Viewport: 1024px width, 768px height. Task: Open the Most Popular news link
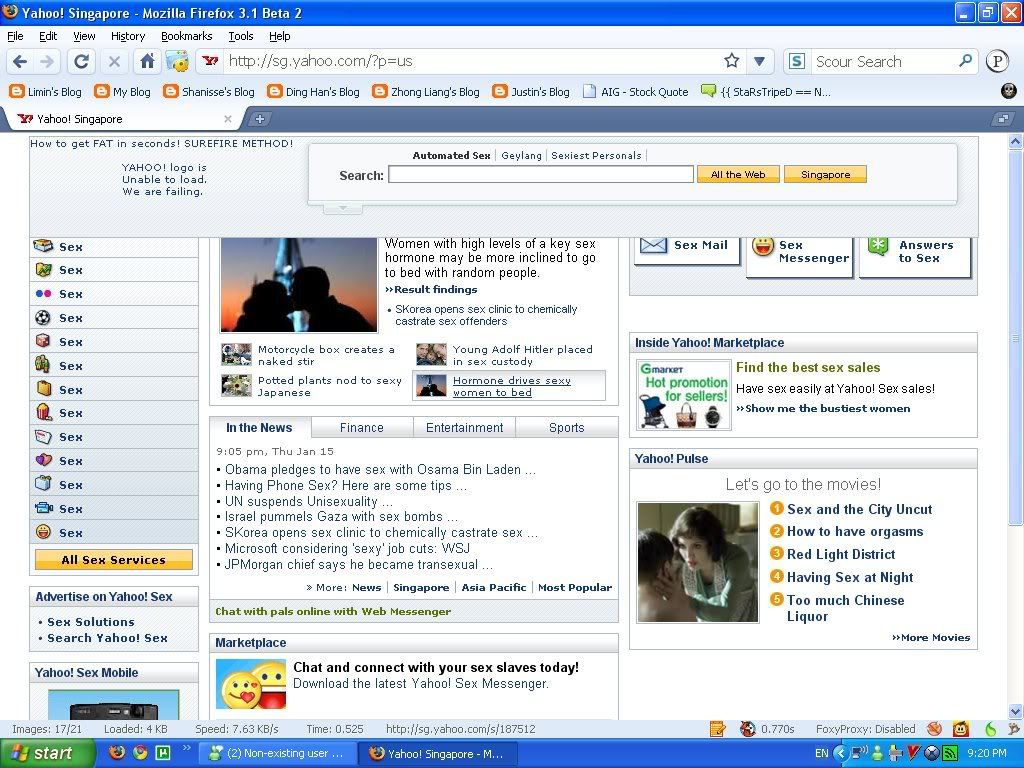[x=574, y=588]
